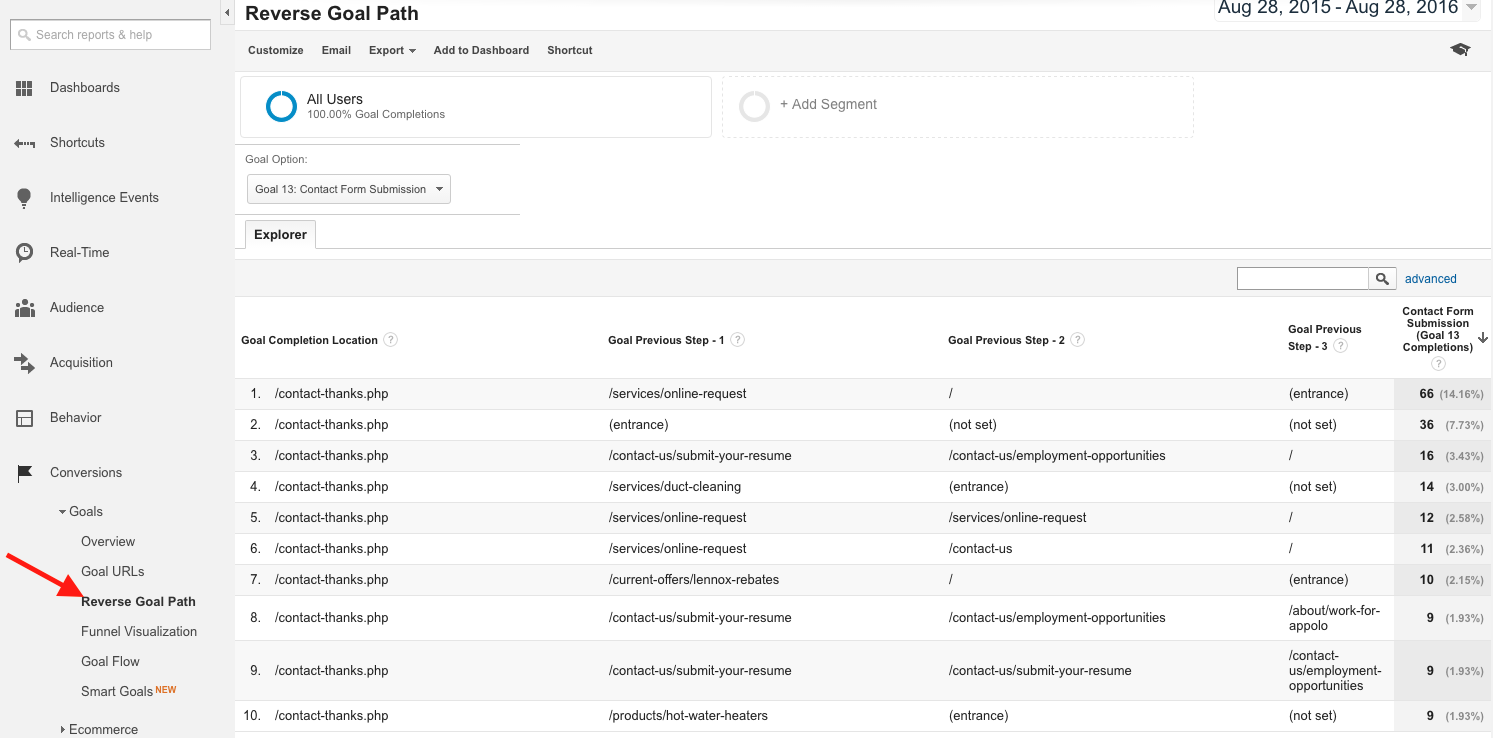Click the search magnifier in the table toolbar
Viewport: 1493px width, 738px height.
pyautogui.click(x=1381, y=278)
